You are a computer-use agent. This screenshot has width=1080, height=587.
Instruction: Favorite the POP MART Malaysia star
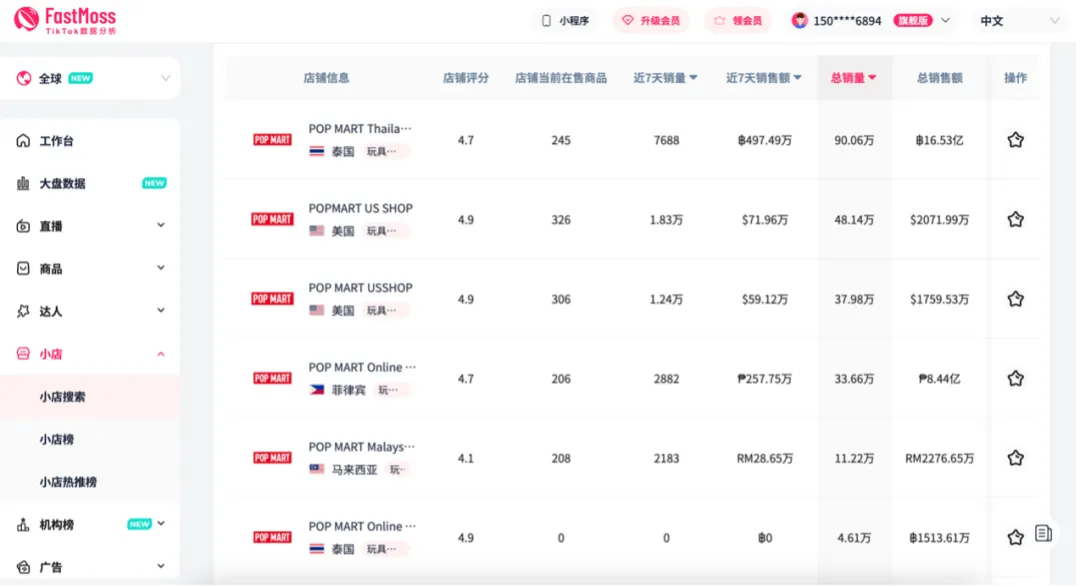tap(1016, 458)
